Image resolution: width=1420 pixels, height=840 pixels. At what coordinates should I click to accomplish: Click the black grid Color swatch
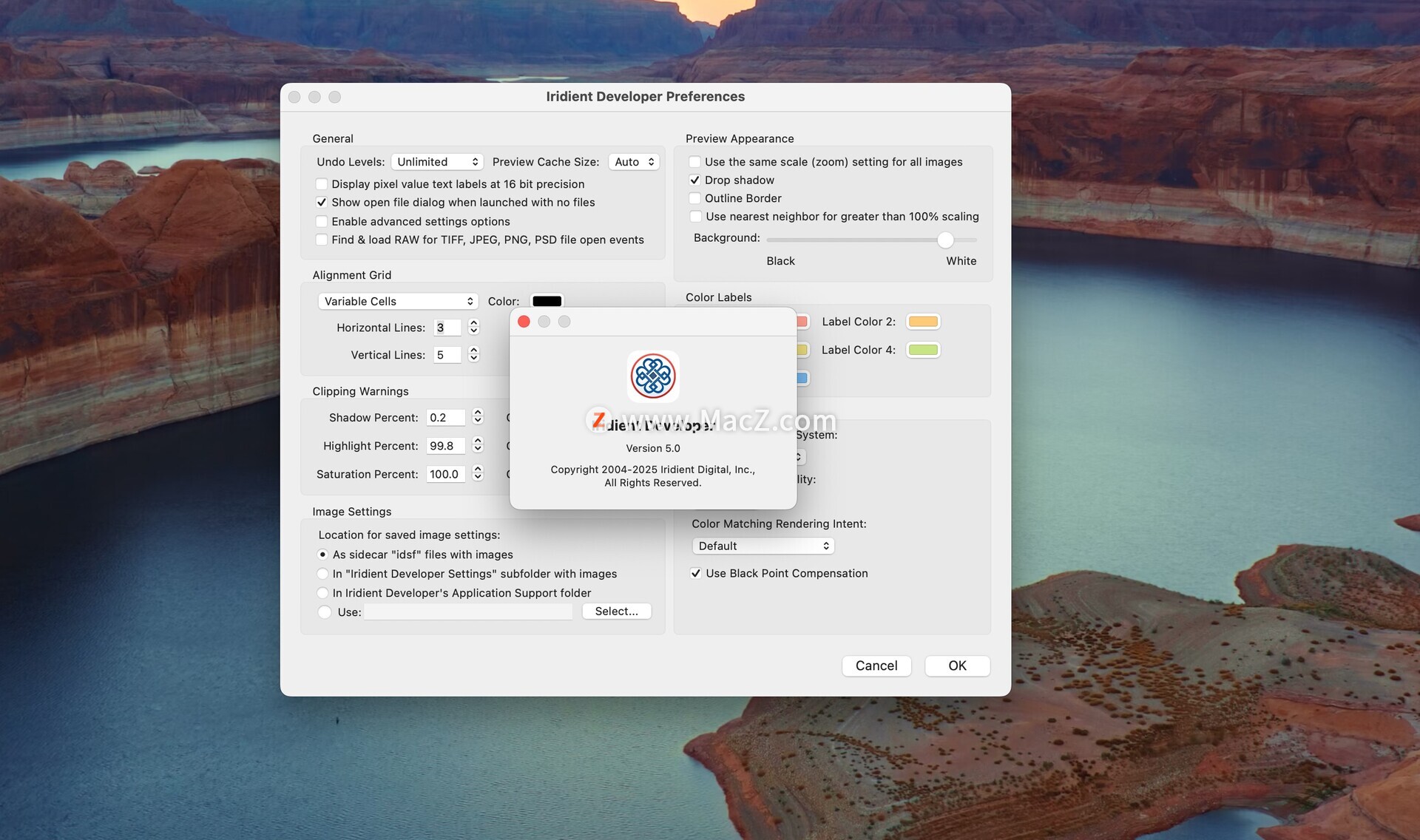click(547, 301)
